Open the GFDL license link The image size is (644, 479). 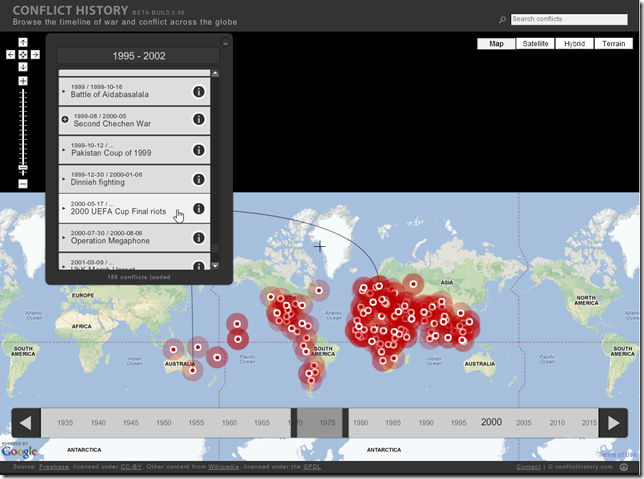tap(312, 467)
